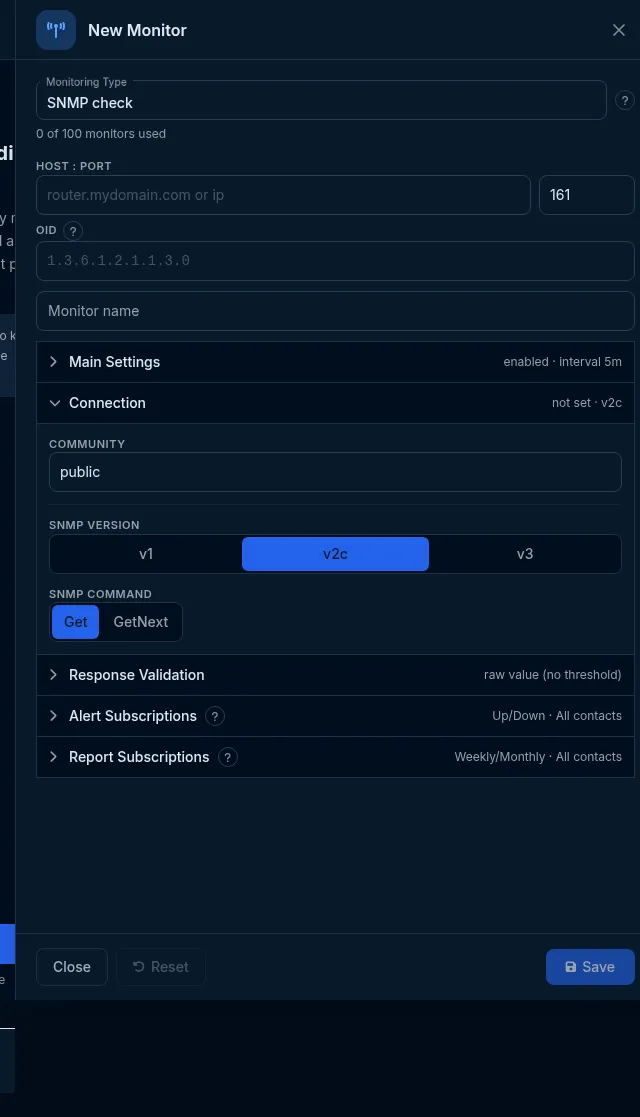This screenshot has width=640, height=1117.
Task: Select SNMP version v3
Action: [x=525, y=554]
